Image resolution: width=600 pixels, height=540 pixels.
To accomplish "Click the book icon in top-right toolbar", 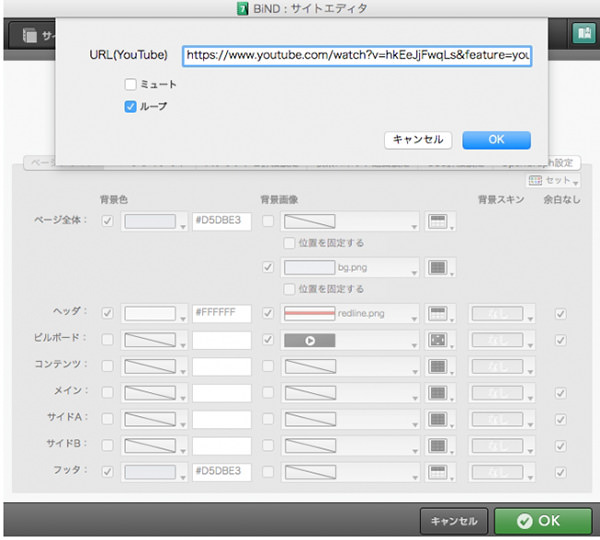I will [583, 34].
